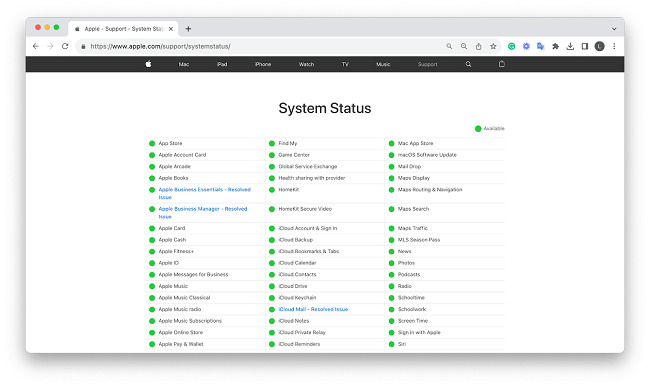Click the green status dot beside Find My
Viewport: 650px width, 387px height.
[x=272, y=143]
